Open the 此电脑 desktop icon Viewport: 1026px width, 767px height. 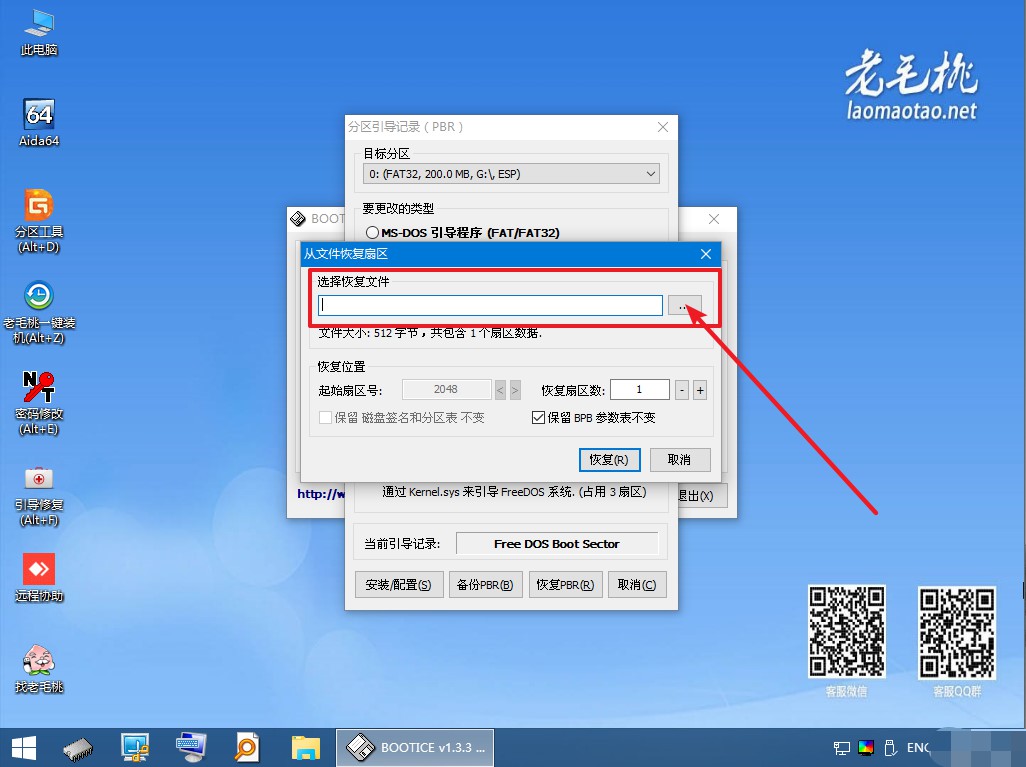tap(39, 31)
